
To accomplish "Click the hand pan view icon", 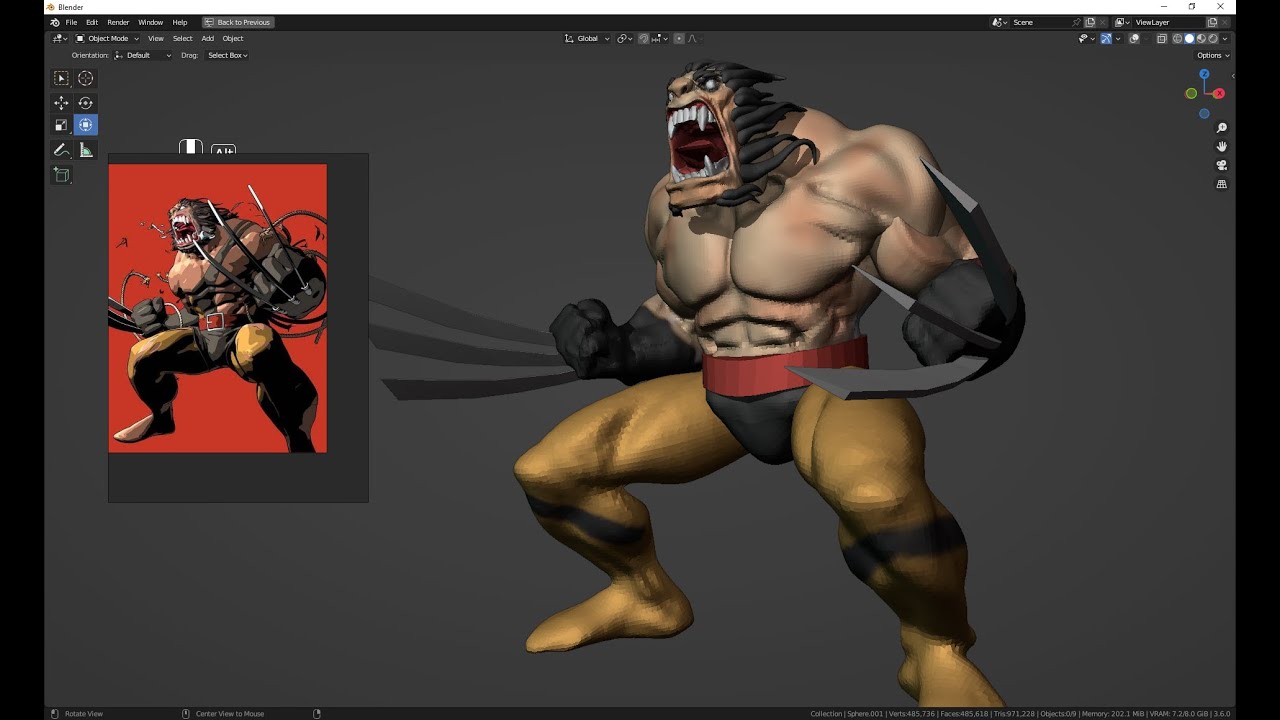I will point(1221,147).
